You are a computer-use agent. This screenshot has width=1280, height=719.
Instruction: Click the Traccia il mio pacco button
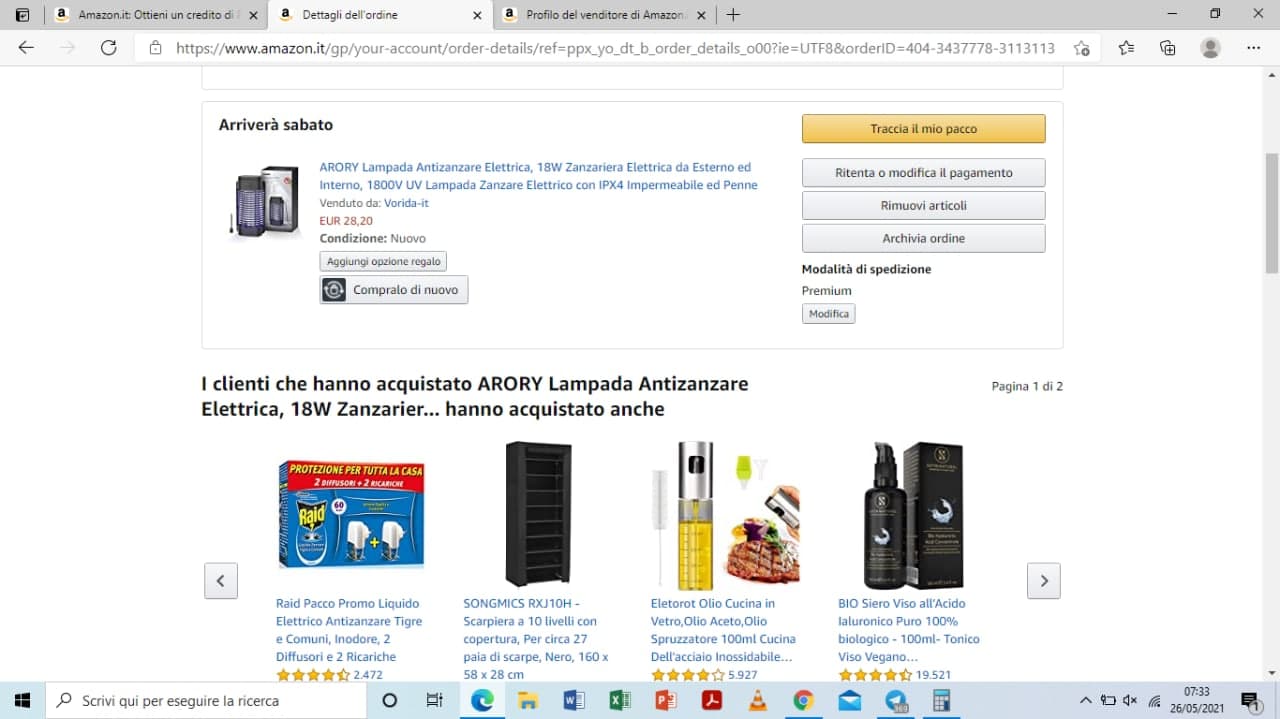tap(923, 128)
